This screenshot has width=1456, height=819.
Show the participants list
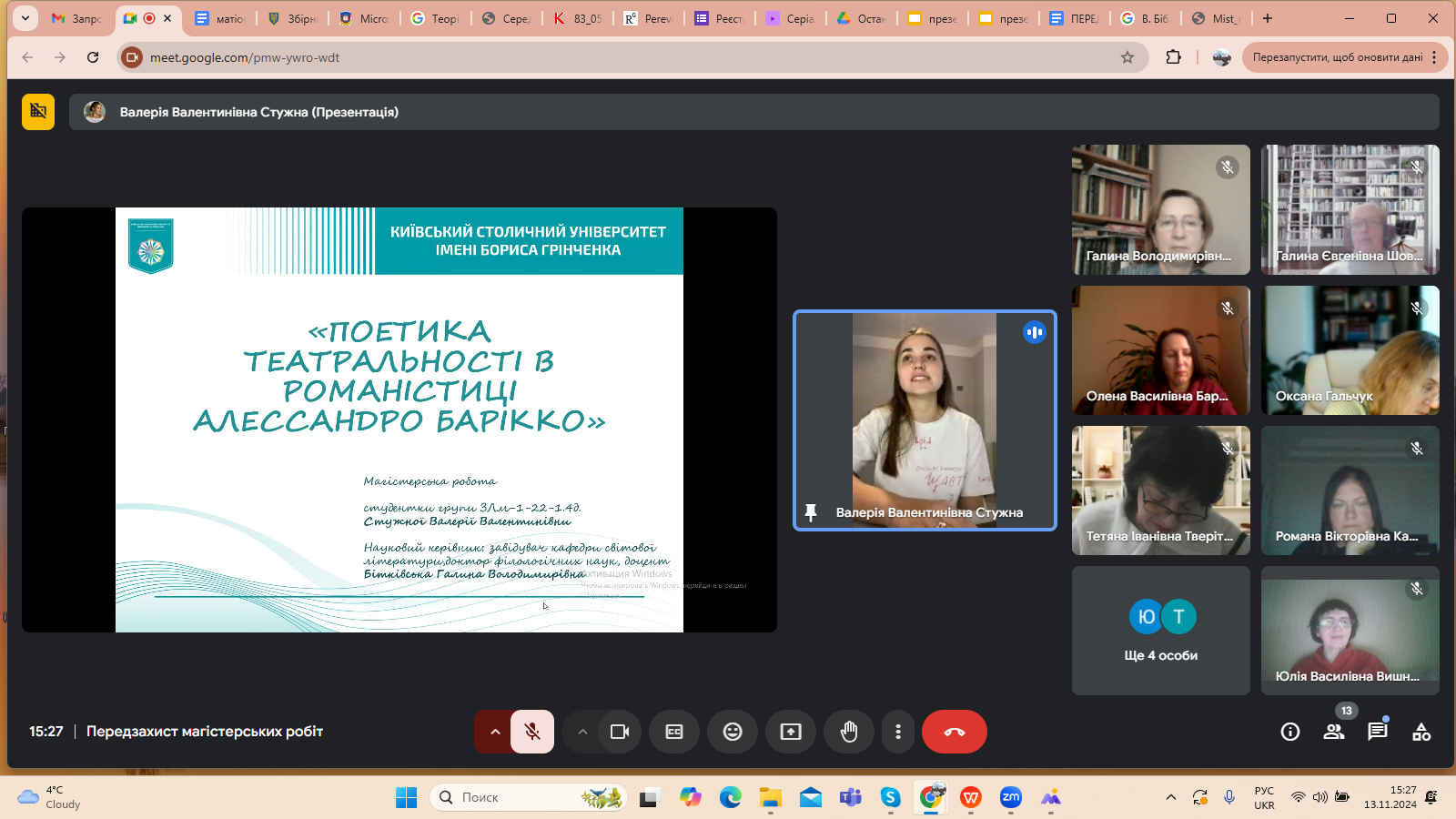pyautogui.click(x=1334, y=732)
